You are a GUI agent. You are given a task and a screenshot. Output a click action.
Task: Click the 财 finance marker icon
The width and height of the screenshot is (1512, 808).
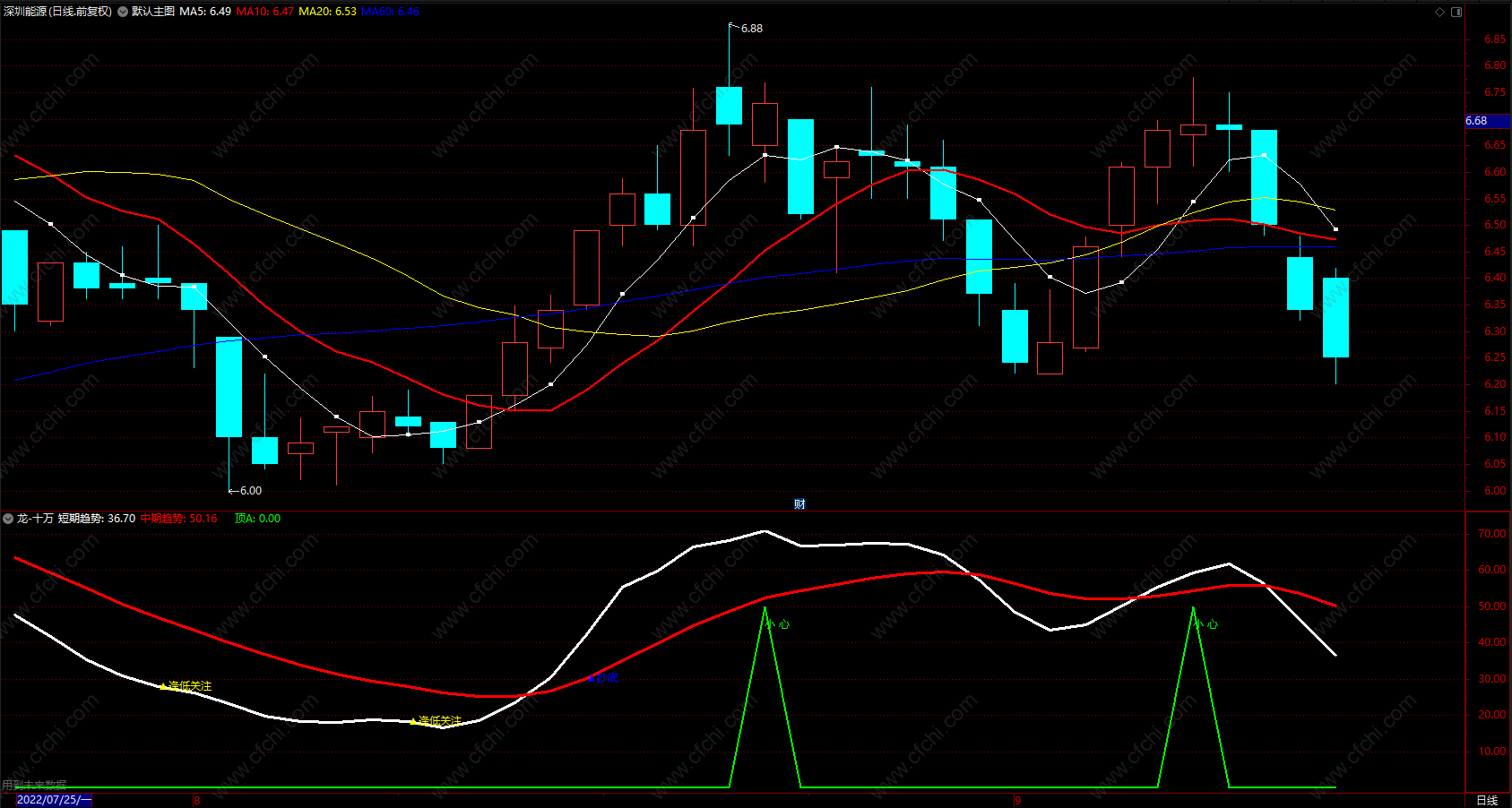[x=799, y=504]
